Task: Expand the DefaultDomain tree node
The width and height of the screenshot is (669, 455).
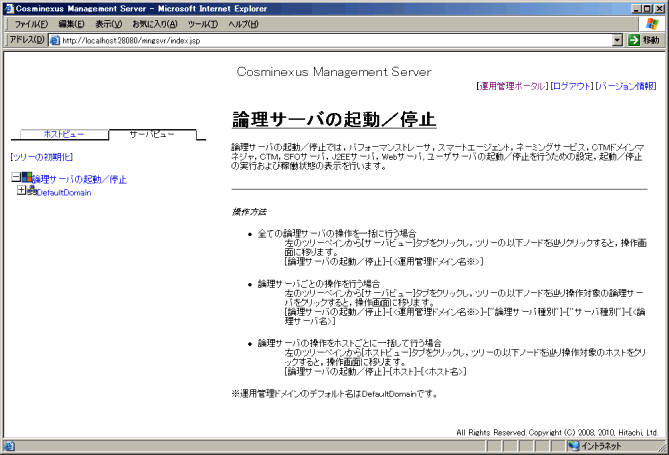Action: point(21,192)
